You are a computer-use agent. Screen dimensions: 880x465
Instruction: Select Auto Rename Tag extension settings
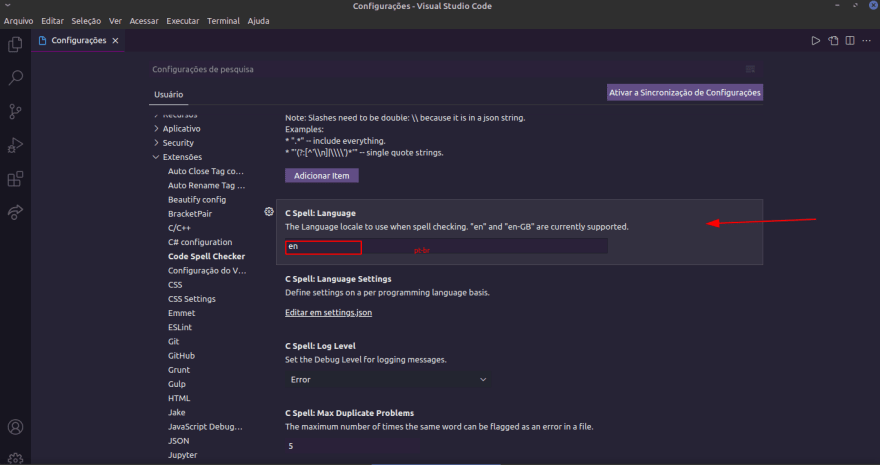click(x=207, y=185)
